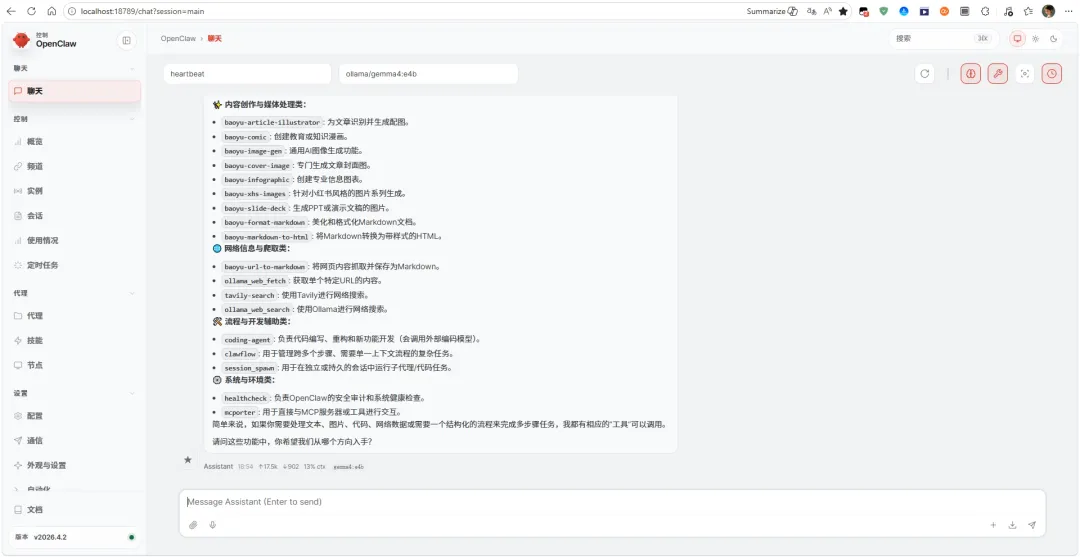Open the orange circular extension icon

click(945, 11)
